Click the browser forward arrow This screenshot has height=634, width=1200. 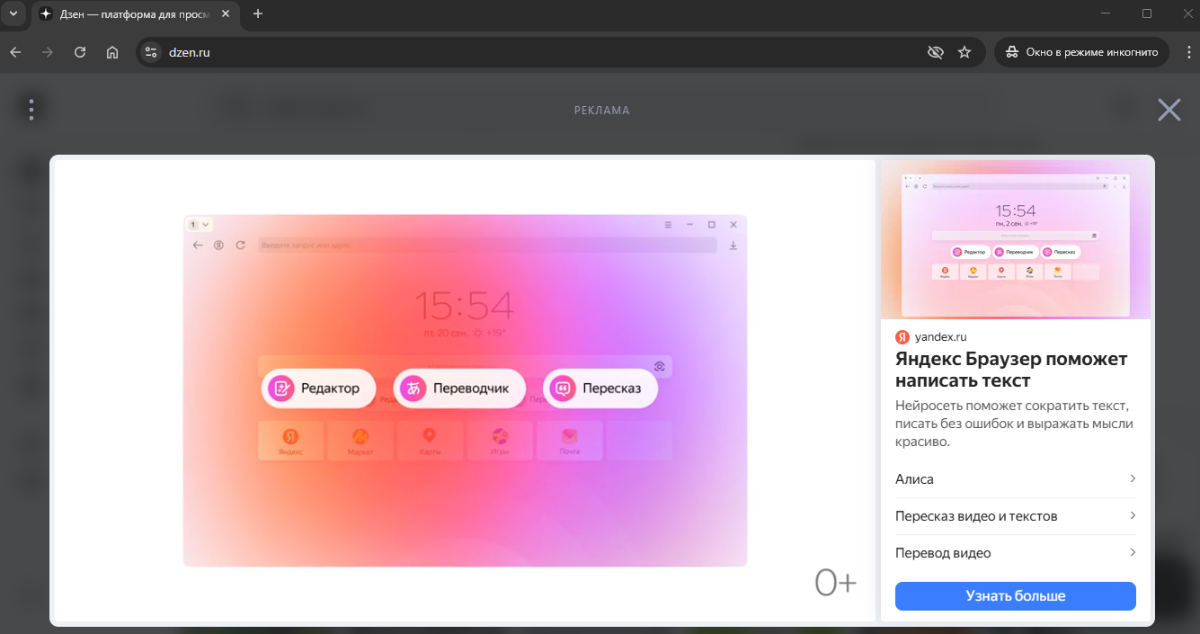[47, 52]
